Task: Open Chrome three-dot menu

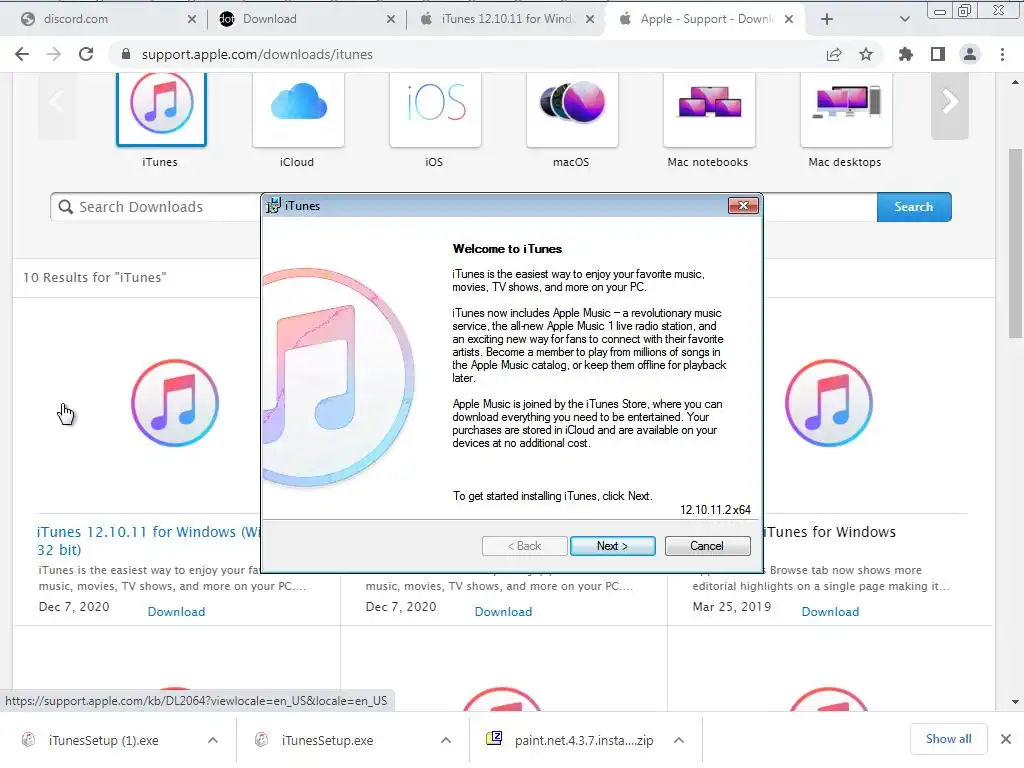Action: [x=1002, y=54]
